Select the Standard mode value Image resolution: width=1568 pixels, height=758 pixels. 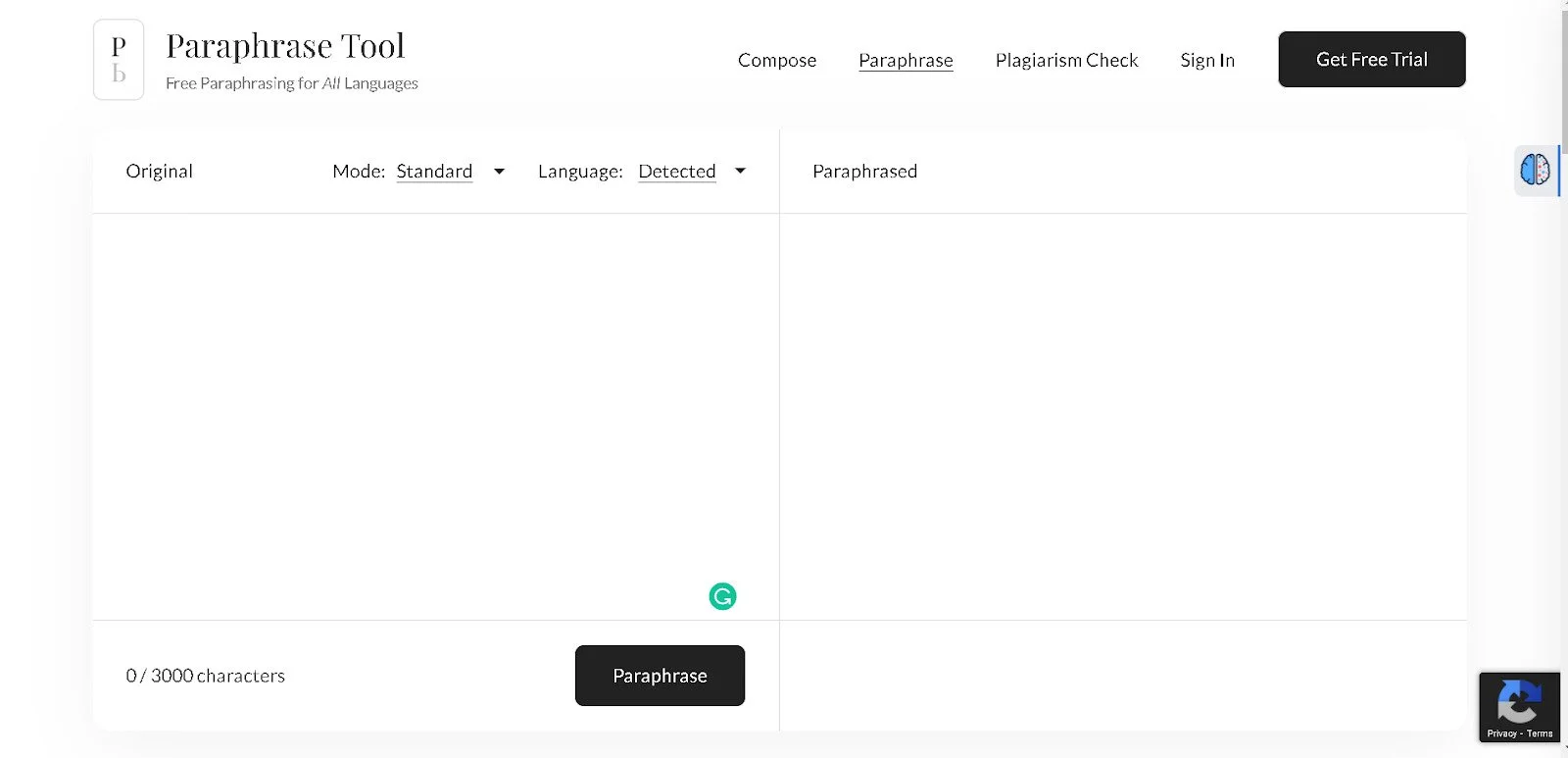(x=434, y=172)
